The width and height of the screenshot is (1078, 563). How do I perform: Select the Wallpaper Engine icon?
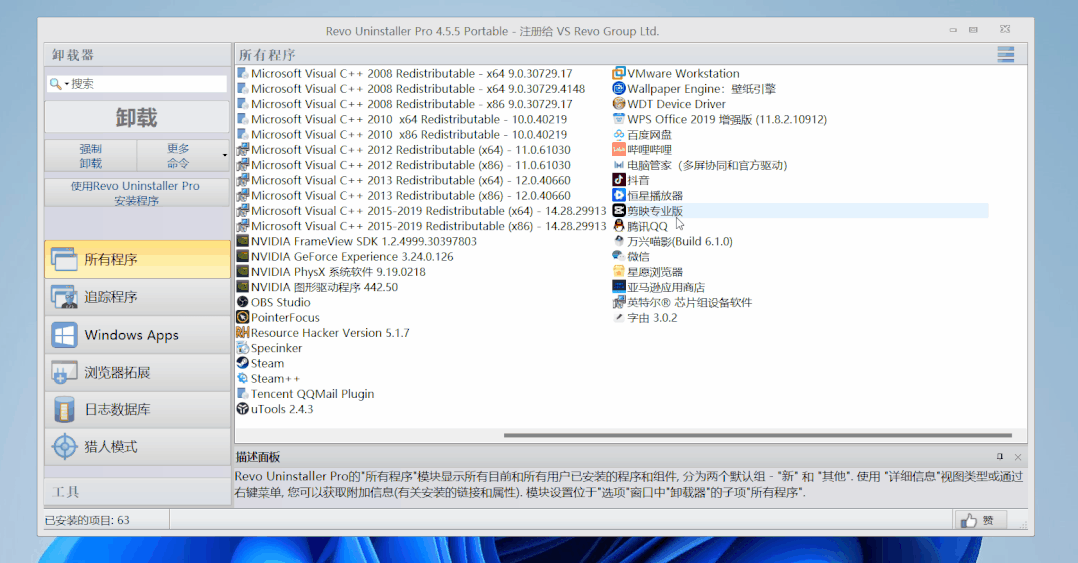click(x=619, y=88)
